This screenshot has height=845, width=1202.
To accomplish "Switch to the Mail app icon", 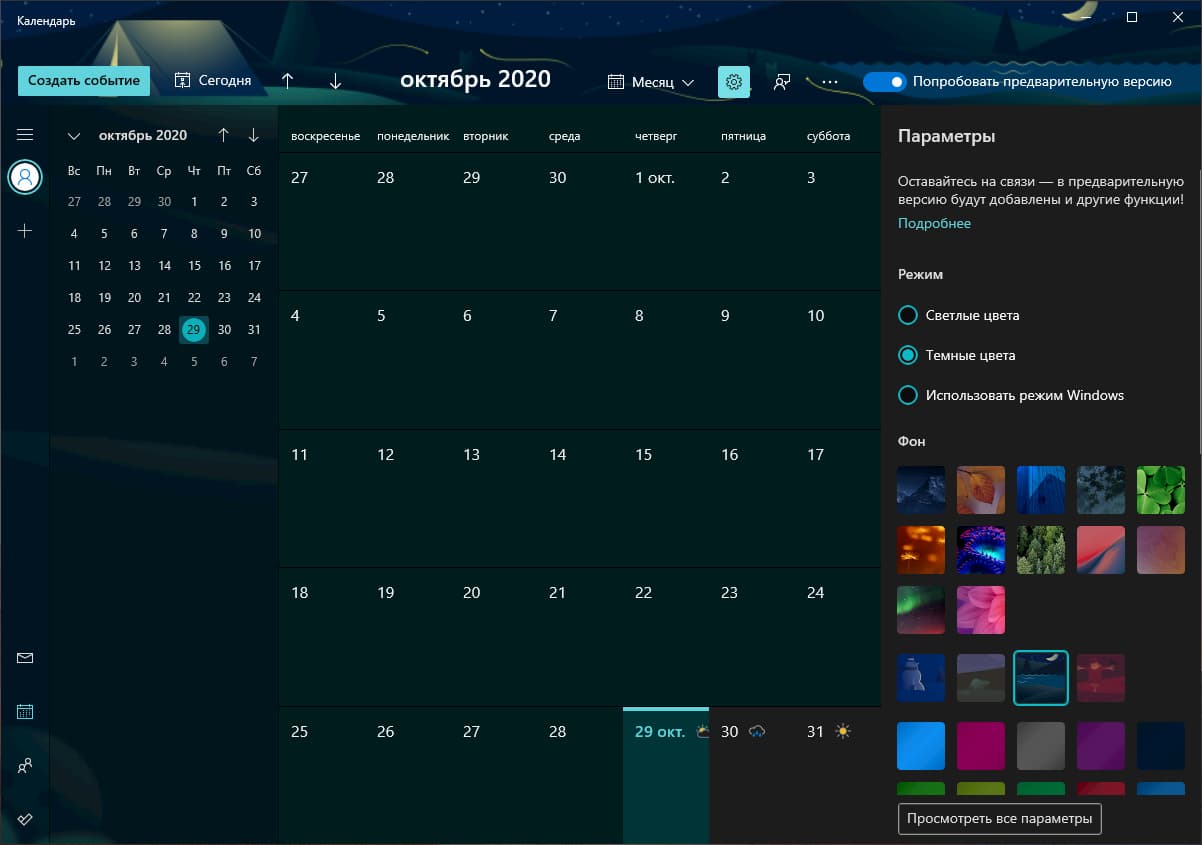I will [25, 658].
